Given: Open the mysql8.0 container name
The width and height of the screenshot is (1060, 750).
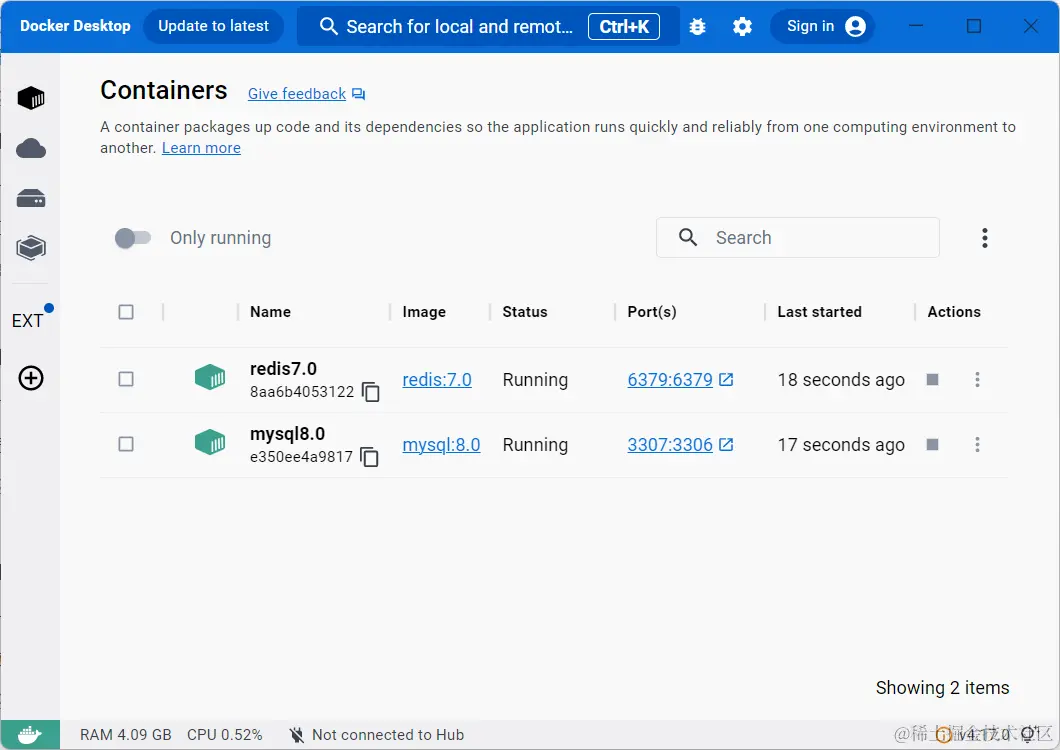Looking at the screenshot, I should pos(287,433).
